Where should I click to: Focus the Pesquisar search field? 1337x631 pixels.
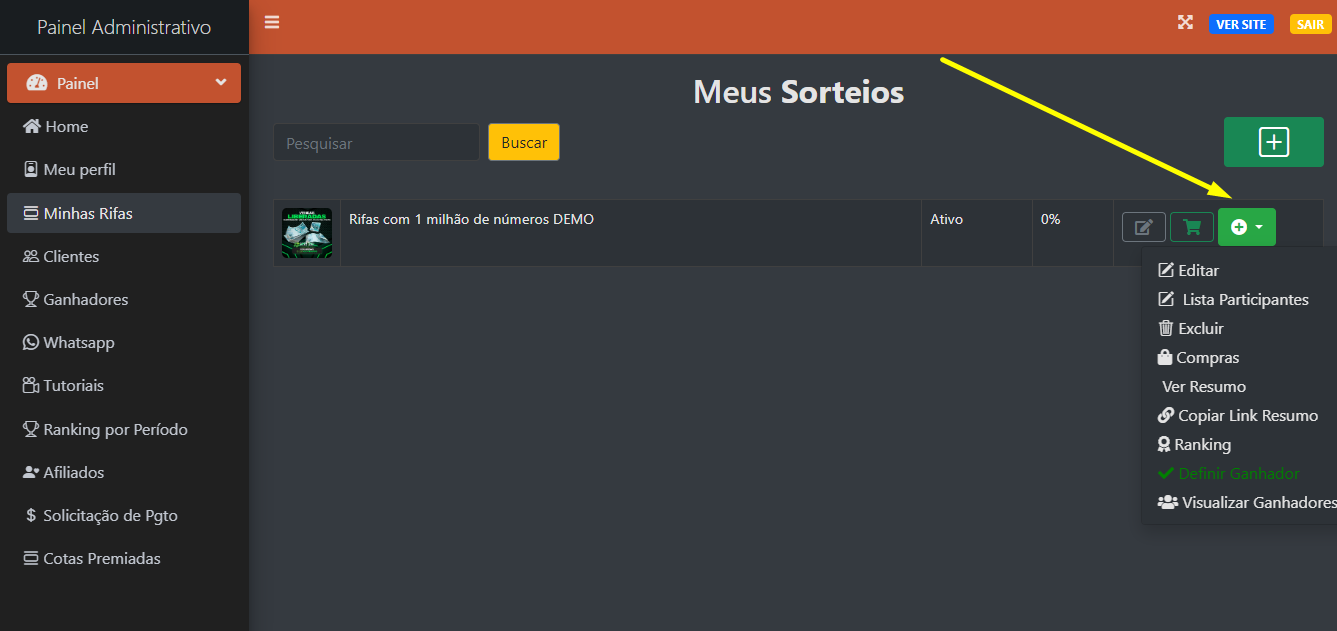[x=377, y=142]
